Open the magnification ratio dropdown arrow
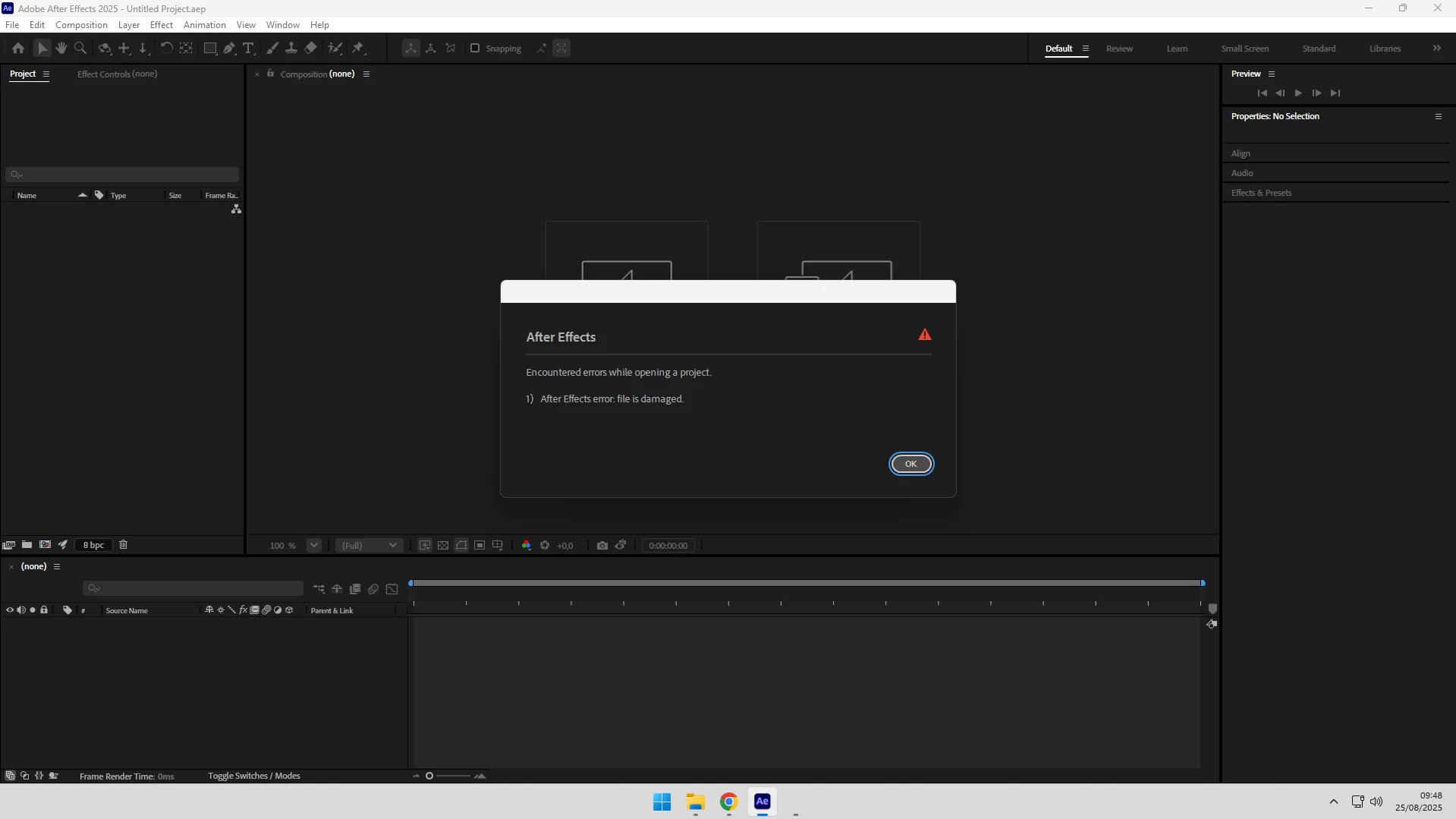The image size is (1456, 819). [314, 546]
